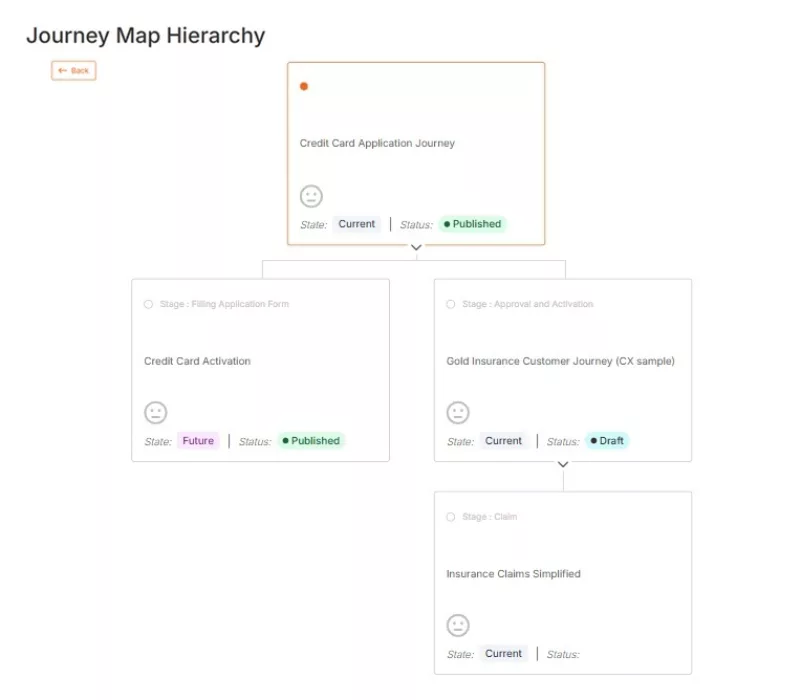Select the Stage radio for Approval and Activation
Screen dimensions: 801x700
click(450, 304)
